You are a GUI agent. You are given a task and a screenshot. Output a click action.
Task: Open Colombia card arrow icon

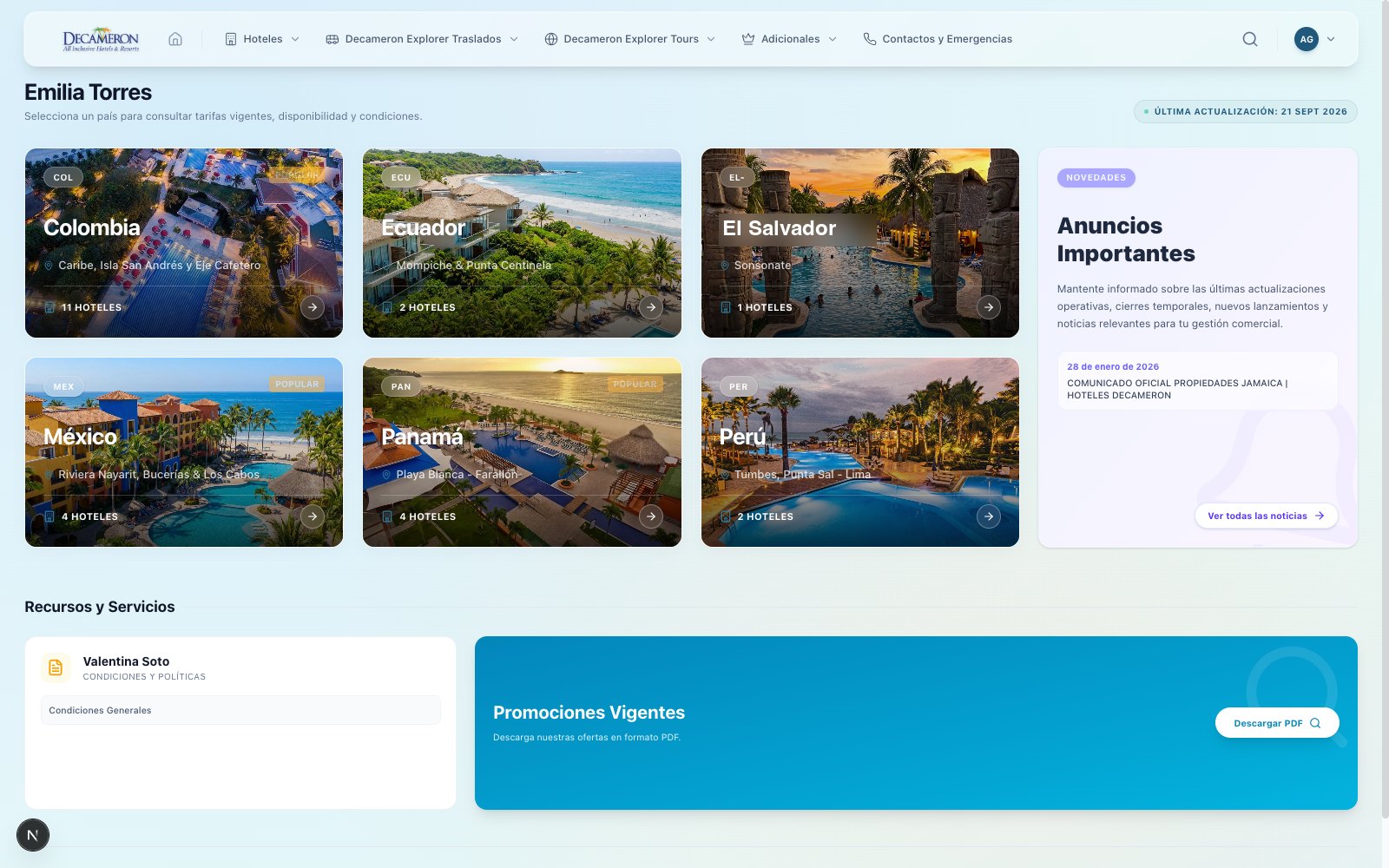(313, 307)
